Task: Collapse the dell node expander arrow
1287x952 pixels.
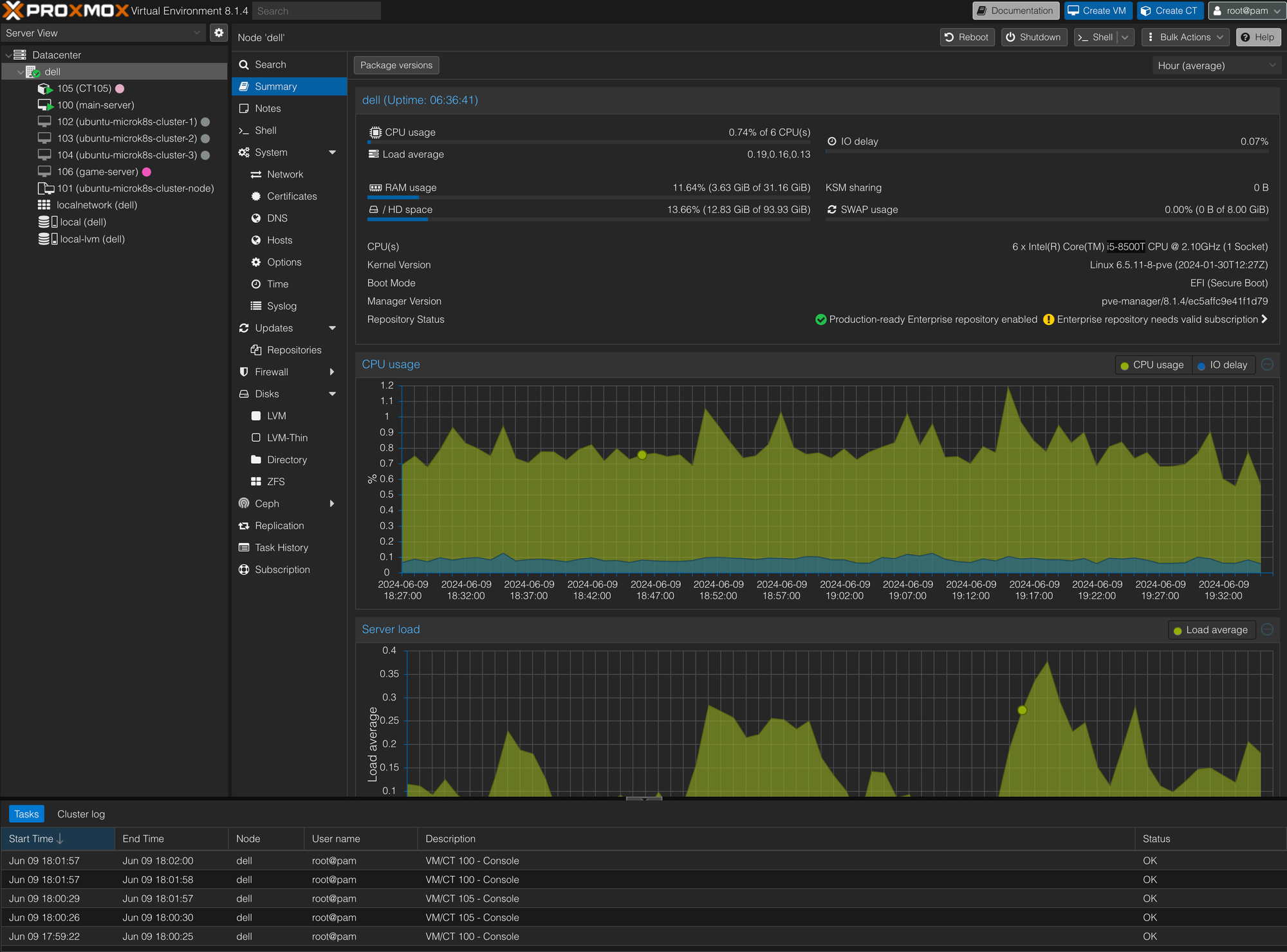Action: click(x=20, y=72)
